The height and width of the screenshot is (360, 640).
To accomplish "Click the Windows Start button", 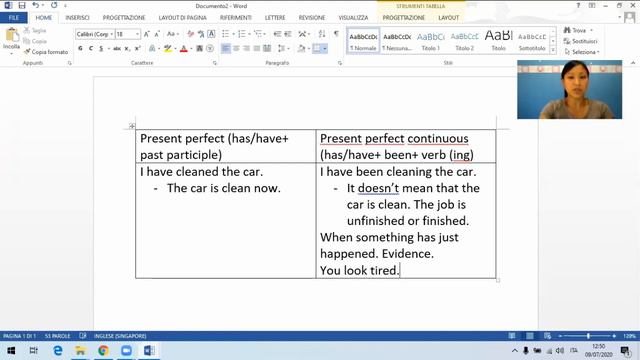I will coord(11,351).
